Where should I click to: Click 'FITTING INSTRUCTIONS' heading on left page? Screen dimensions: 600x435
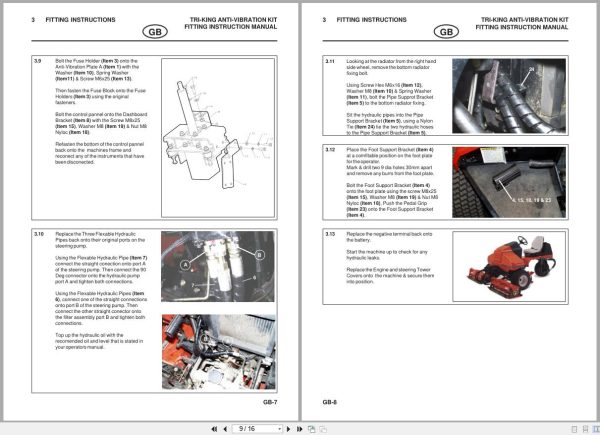point(80,20)
